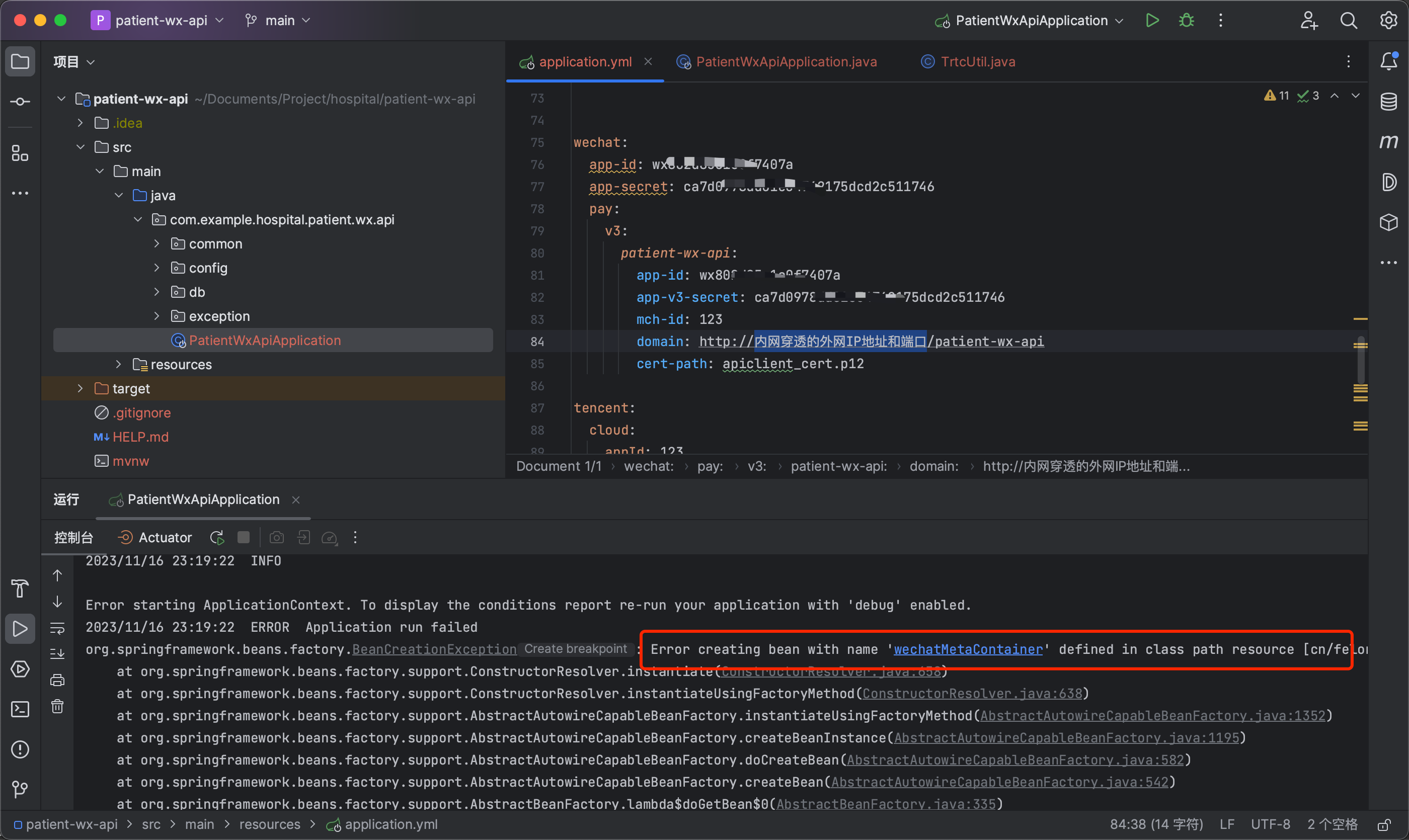Clear all console output trash icon
Image resolution: width=1409 pixels, height=840 pixels.
point(58,706)
